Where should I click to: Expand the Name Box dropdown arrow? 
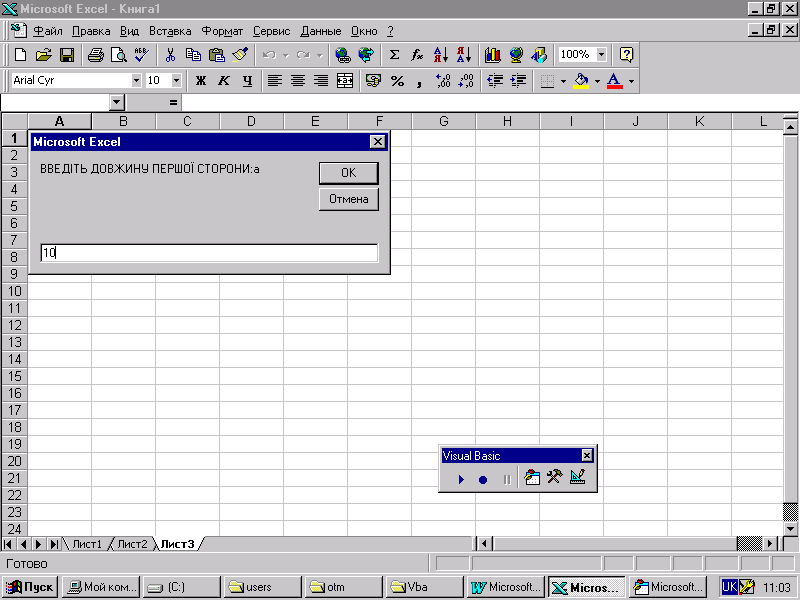point(117,103)
